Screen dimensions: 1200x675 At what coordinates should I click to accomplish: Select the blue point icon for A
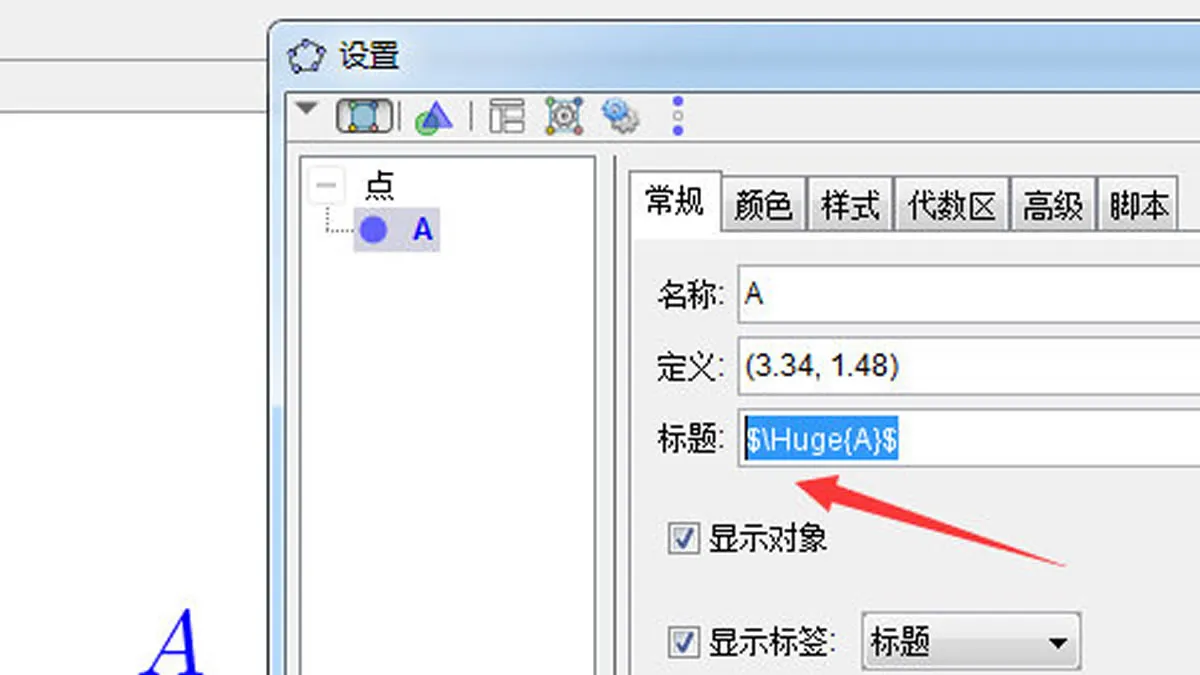(373, 231)
